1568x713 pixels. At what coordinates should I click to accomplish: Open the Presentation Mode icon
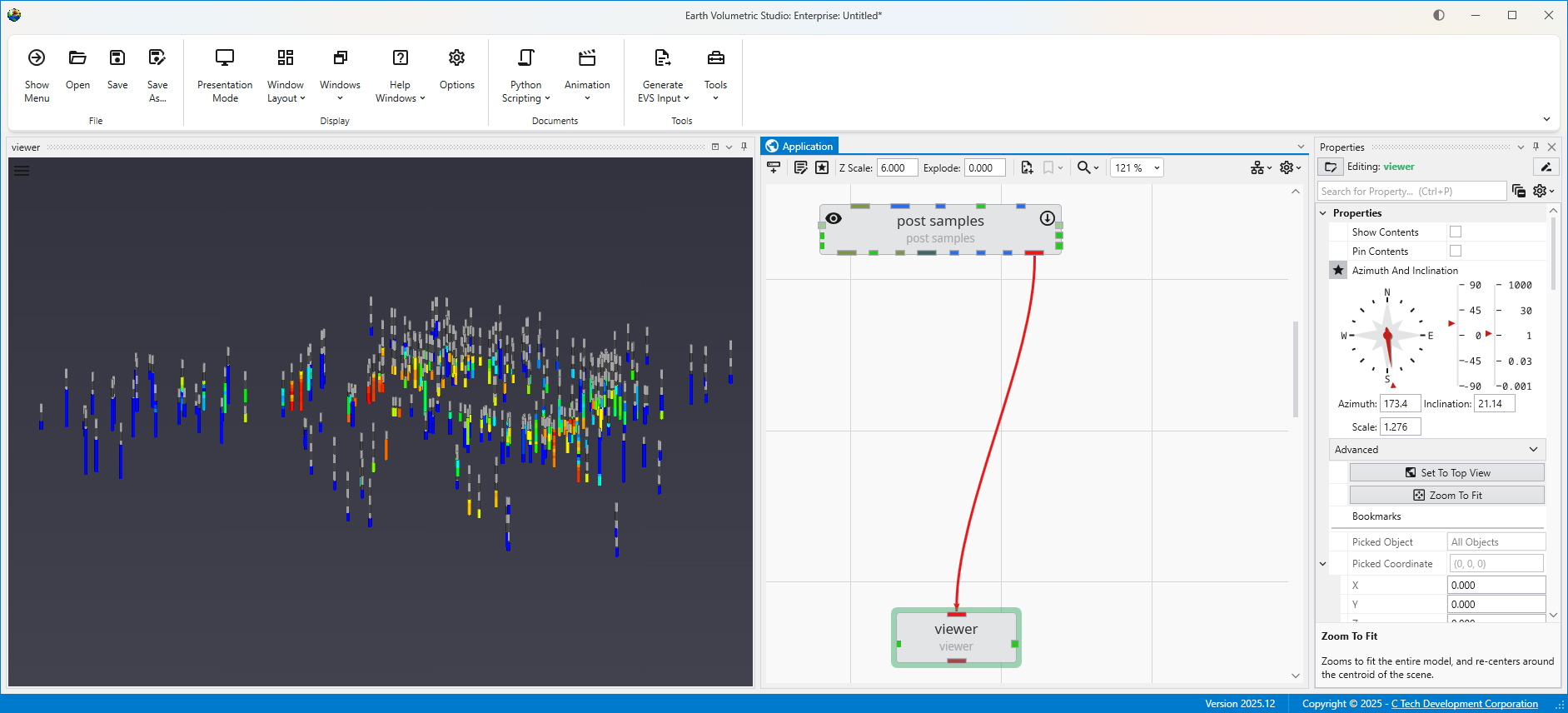click(x=225, y=57)
